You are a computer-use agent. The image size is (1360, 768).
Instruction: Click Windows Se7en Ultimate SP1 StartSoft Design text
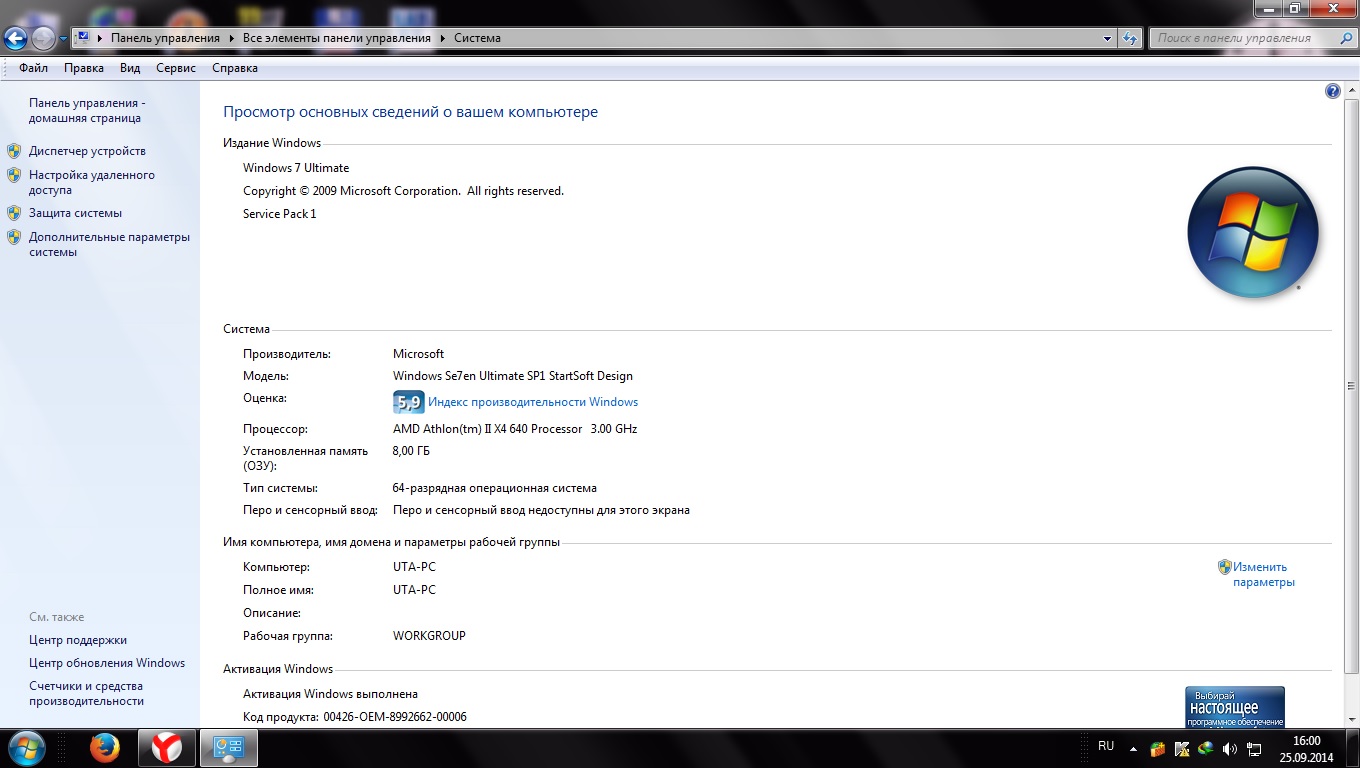click(x=513, y=376)
